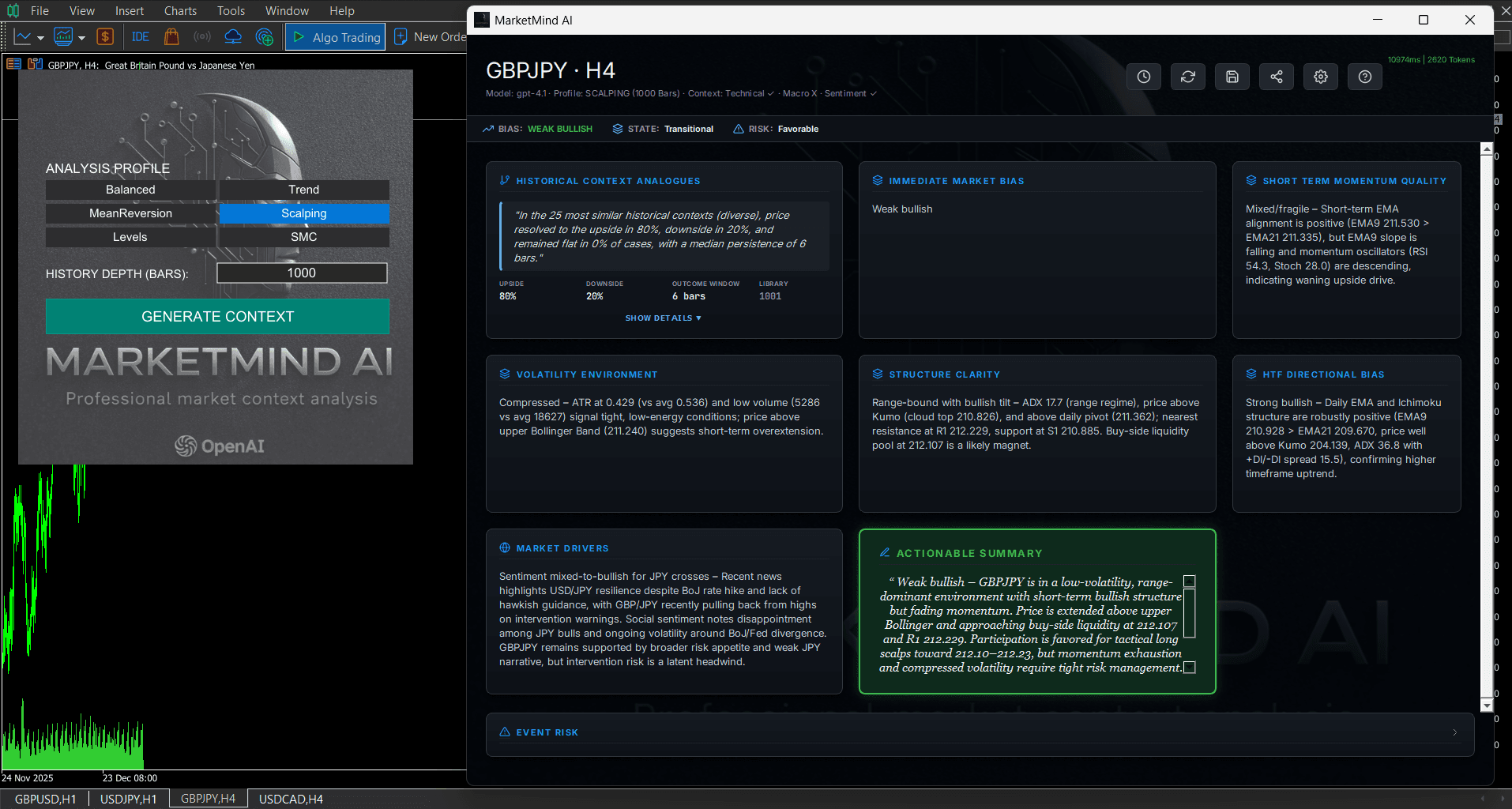Switch to the USDJPY,H1 chart tab
Viewport: 1512px width, 809px height.
[128, 799]
